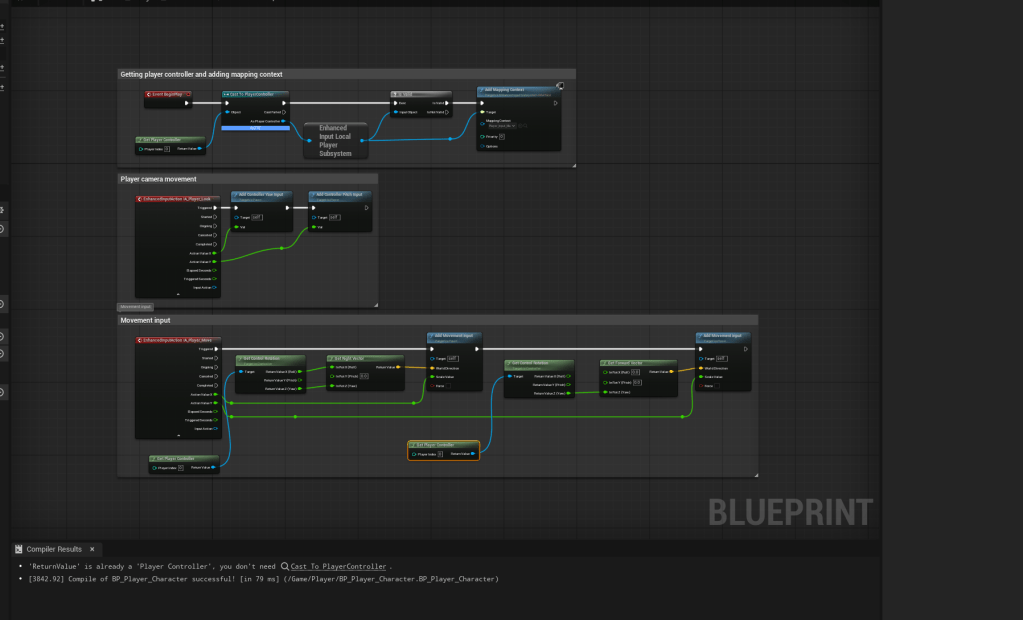Select the Add Controller Pitch Input node
The image size is (1023, 620).
click(x=339, y=196)
